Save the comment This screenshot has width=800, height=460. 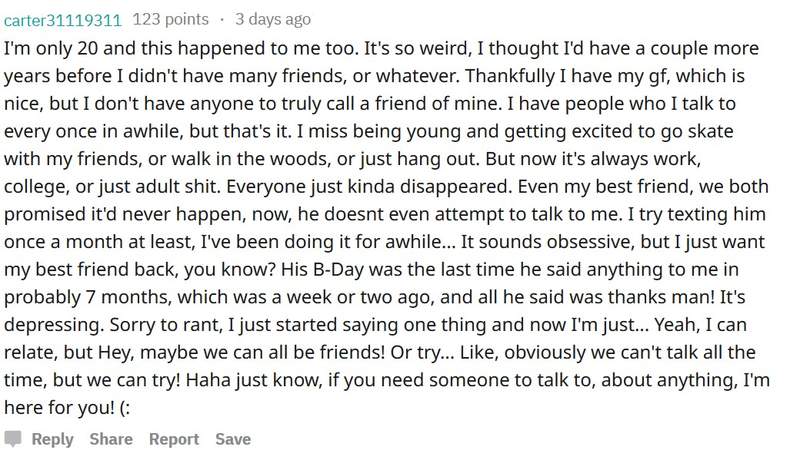point(233,439)
